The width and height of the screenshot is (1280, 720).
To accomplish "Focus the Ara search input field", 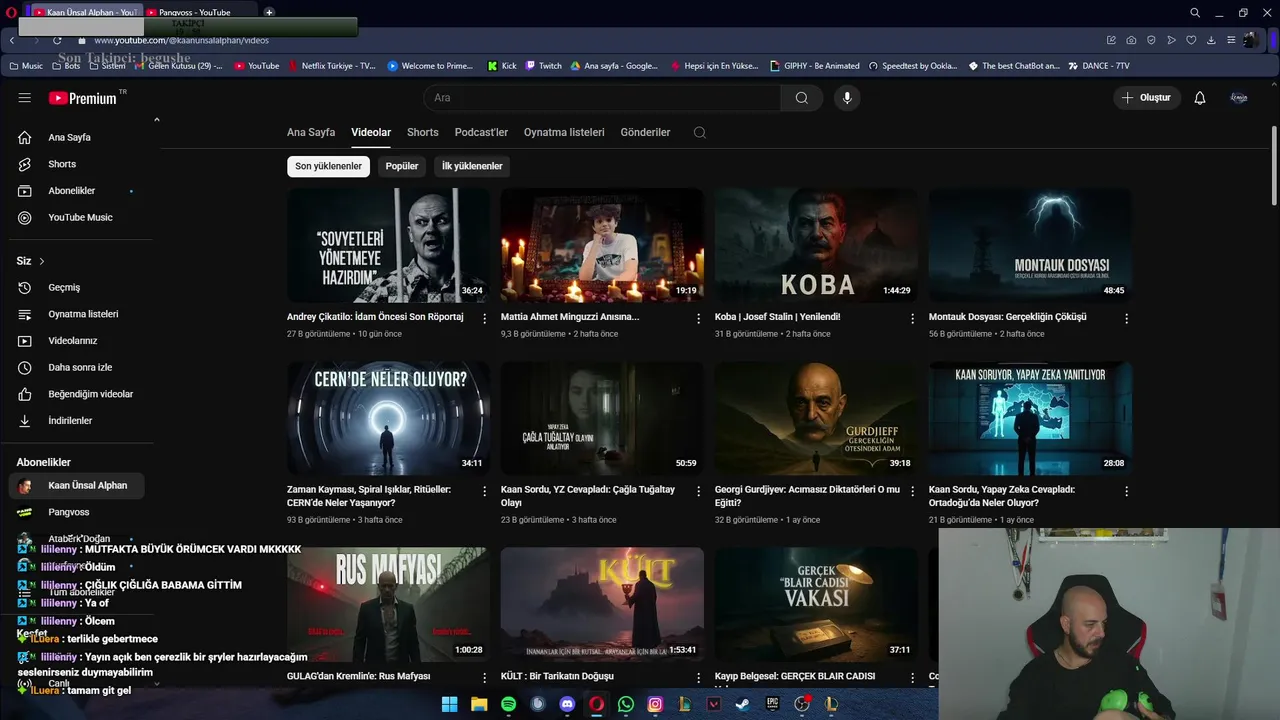I will (x=602, y=98).
